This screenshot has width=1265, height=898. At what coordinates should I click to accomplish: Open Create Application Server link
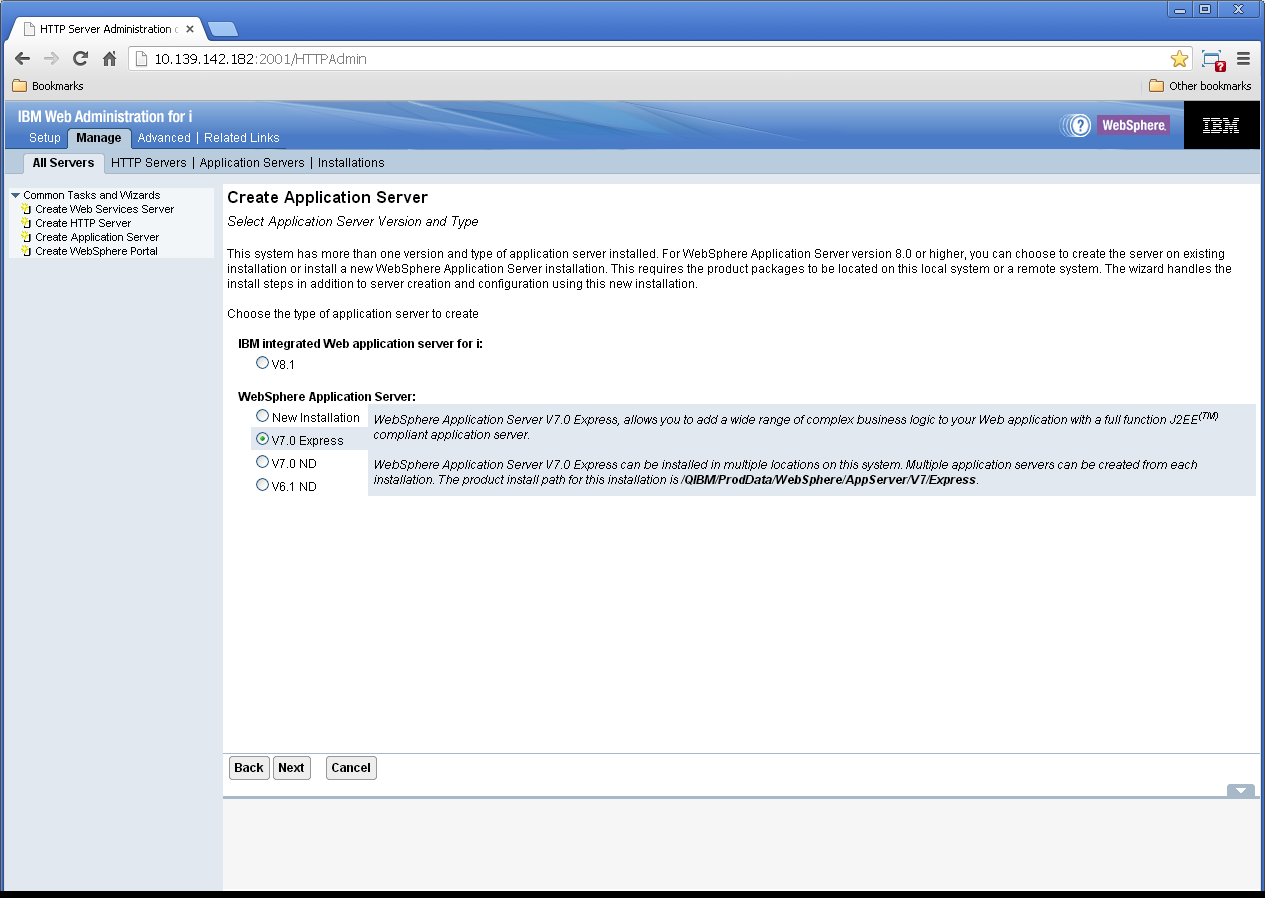pyautogui.click(x=97, y=237)
